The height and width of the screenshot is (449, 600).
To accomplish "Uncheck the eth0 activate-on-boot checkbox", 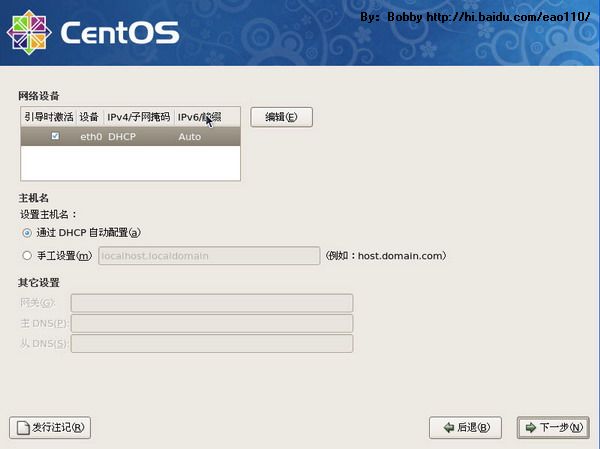I will 55,136.
